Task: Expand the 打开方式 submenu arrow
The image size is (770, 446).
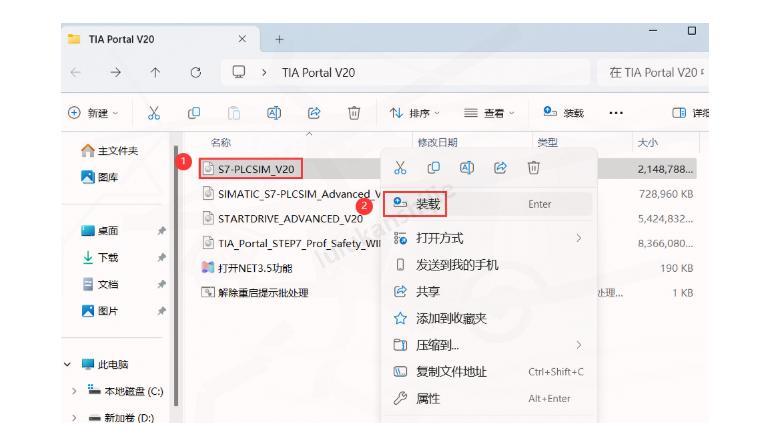Action: [x=579, y=238]
